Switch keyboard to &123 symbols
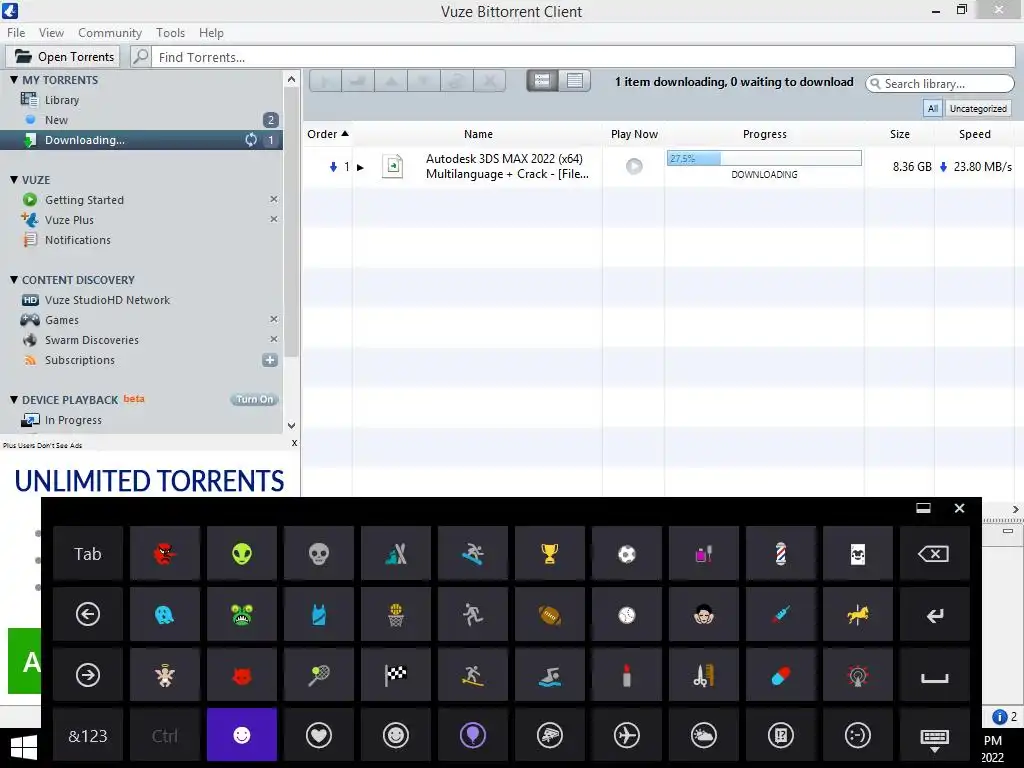Image resolution: width=1024 pixels, height=768 pixels. pyautogui.click(x=88, y=735)
